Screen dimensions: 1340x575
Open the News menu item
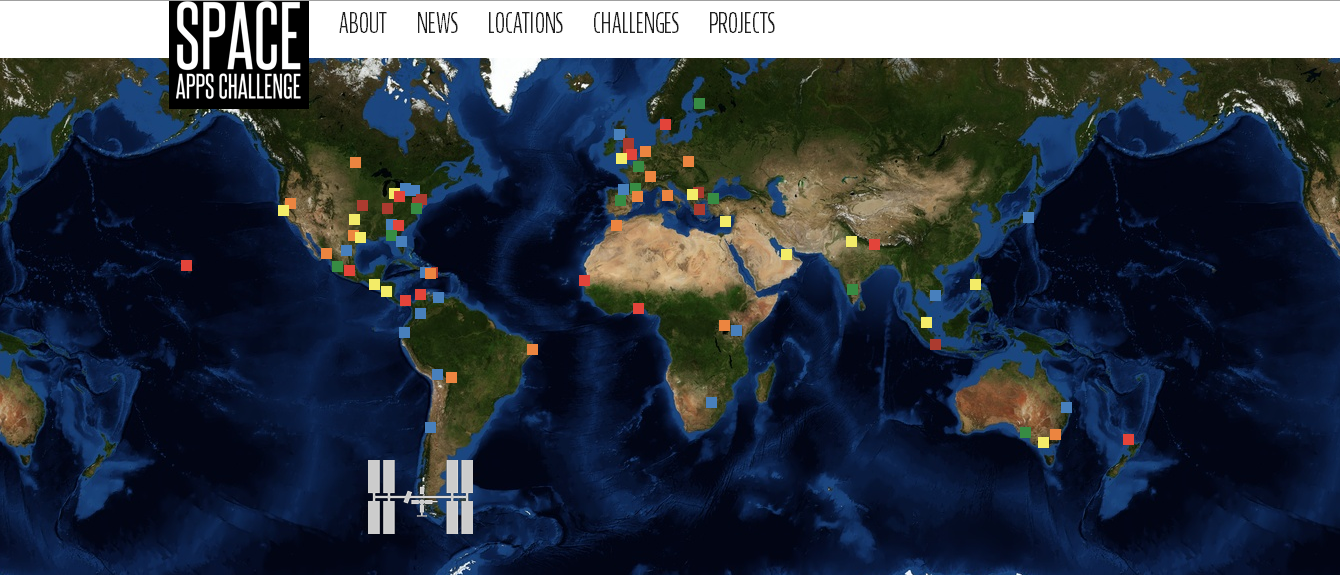[437, 23]
